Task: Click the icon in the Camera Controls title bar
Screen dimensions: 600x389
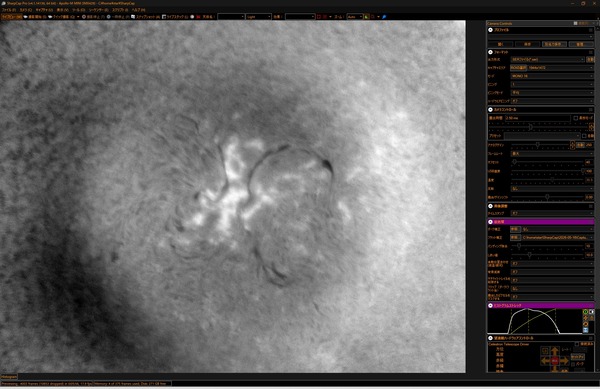Action: (x=575, y=23)
